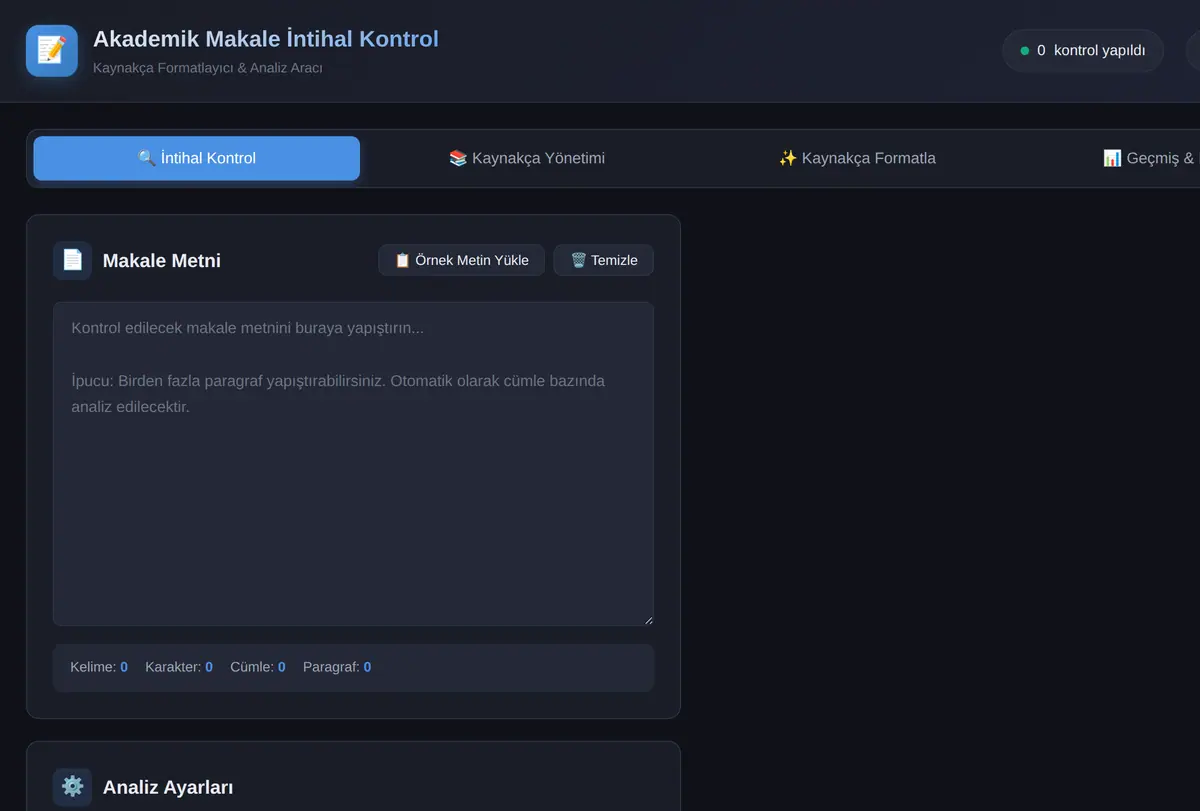Open the İntihal Kontrol tab
Viewport: 1200px width, 811px height.
(197, 158)
